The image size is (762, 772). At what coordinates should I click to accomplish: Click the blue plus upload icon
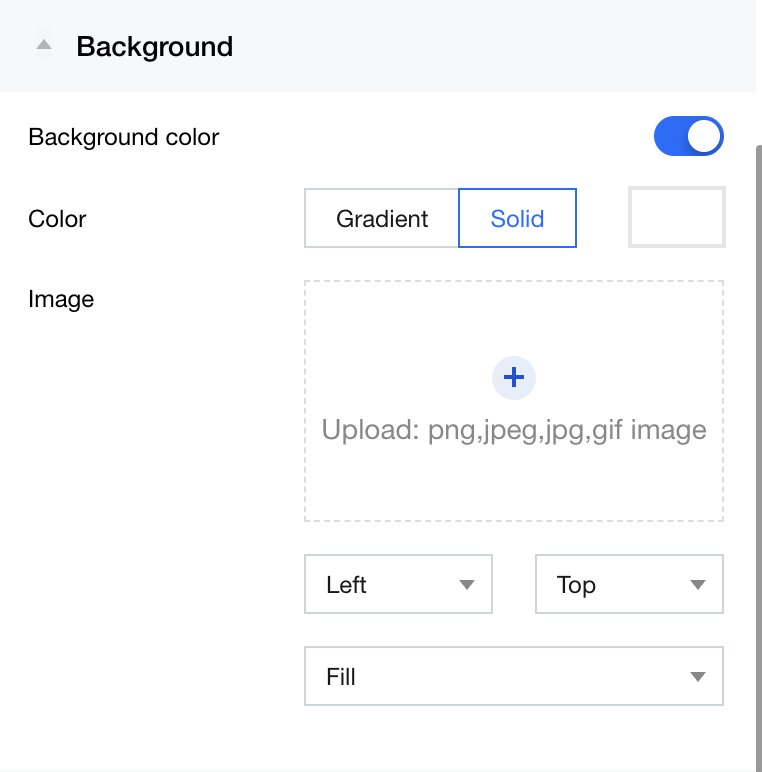click(x=514, y=377)
